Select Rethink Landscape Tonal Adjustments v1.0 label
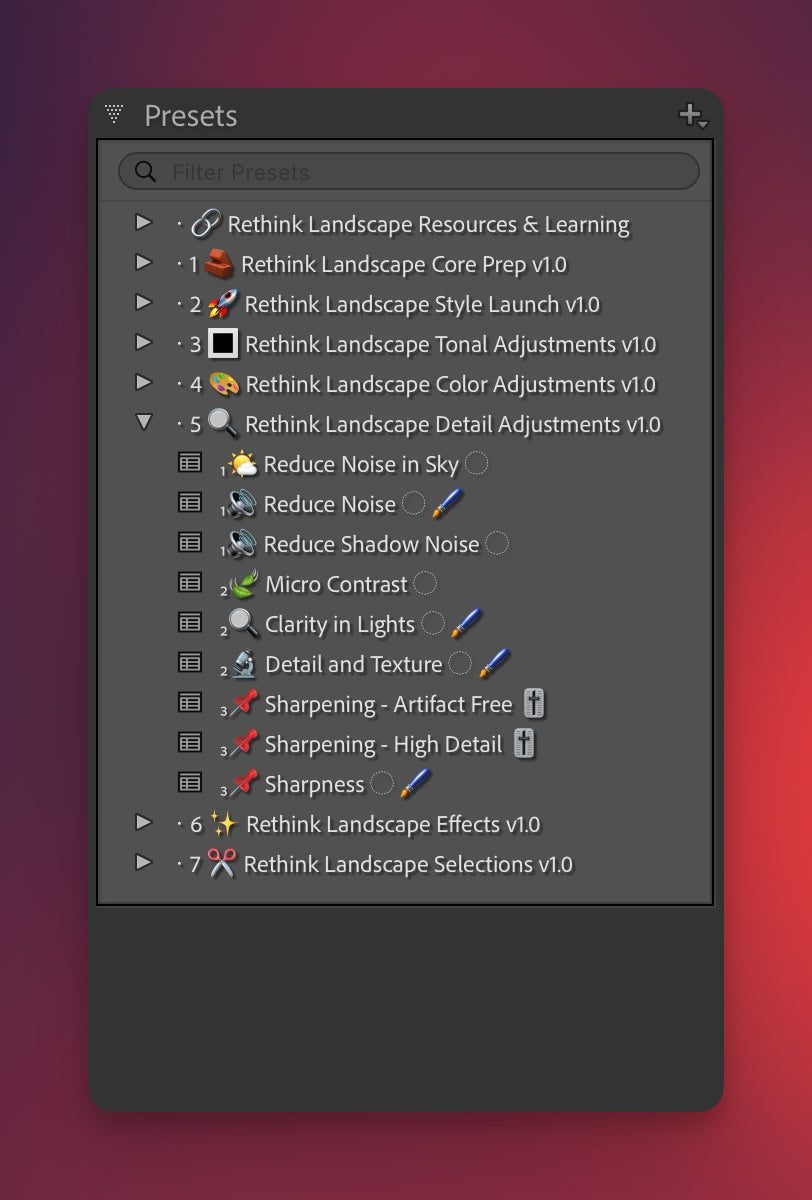Viewport: 812px width, 1200px height. (x=451, y=345)
